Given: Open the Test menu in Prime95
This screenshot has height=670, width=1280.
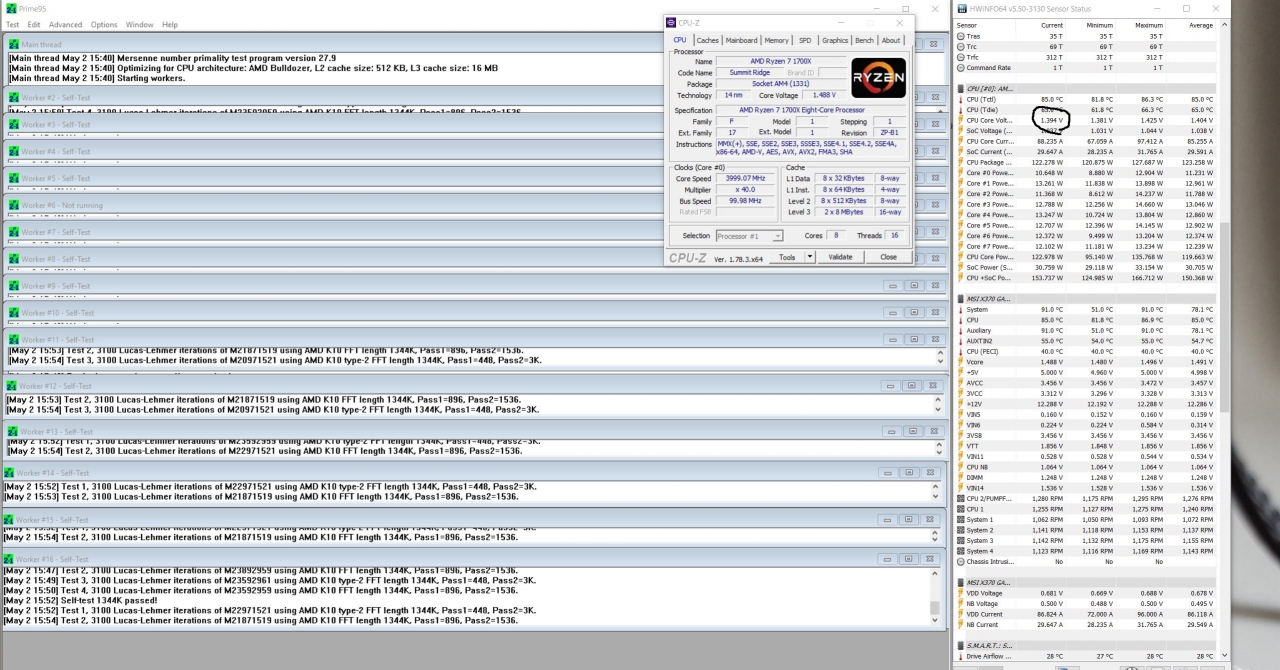Looking at the screenshot, I should [12, 24].
